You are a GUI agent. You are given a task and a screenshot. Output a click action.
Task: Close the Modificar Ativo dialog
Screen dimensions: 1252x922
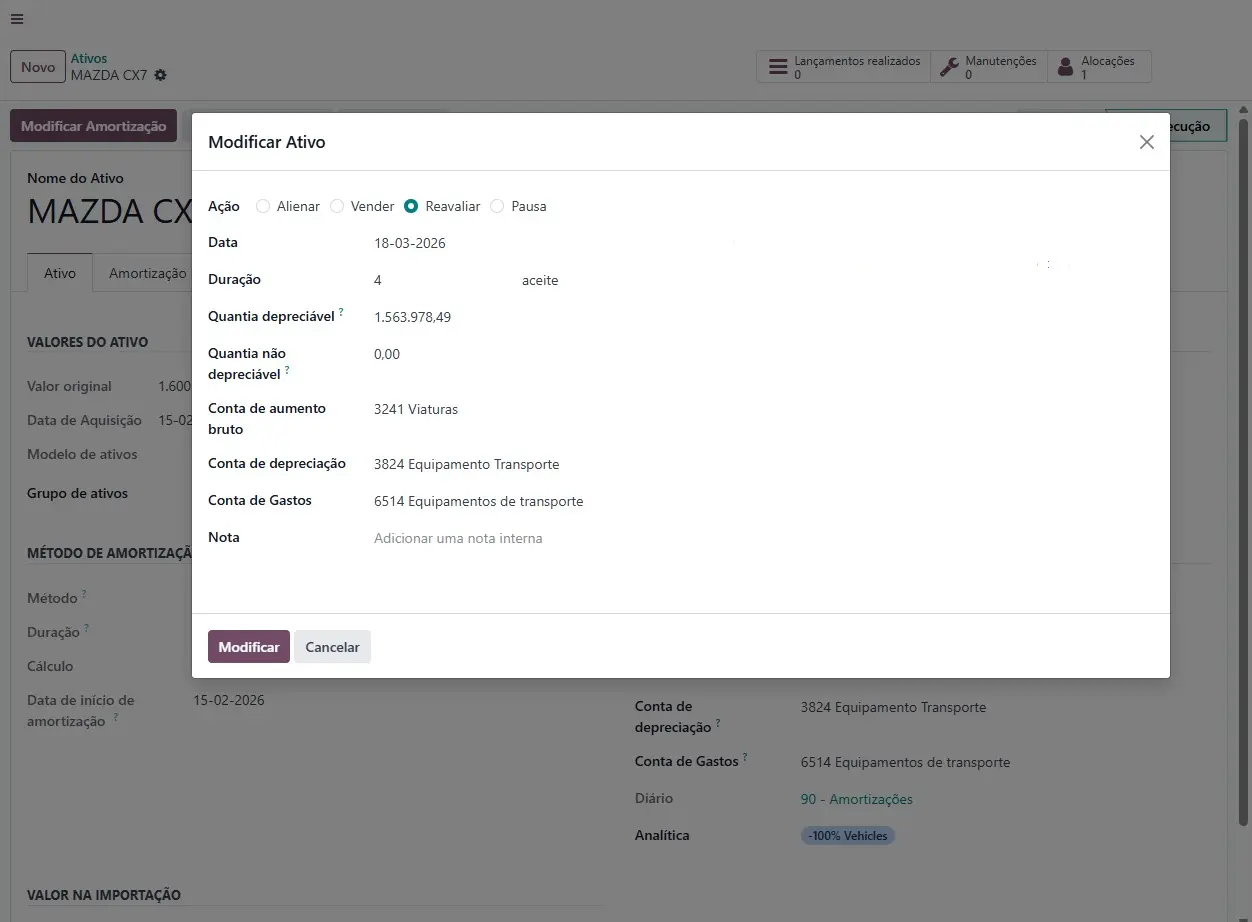click(1146, 142)
